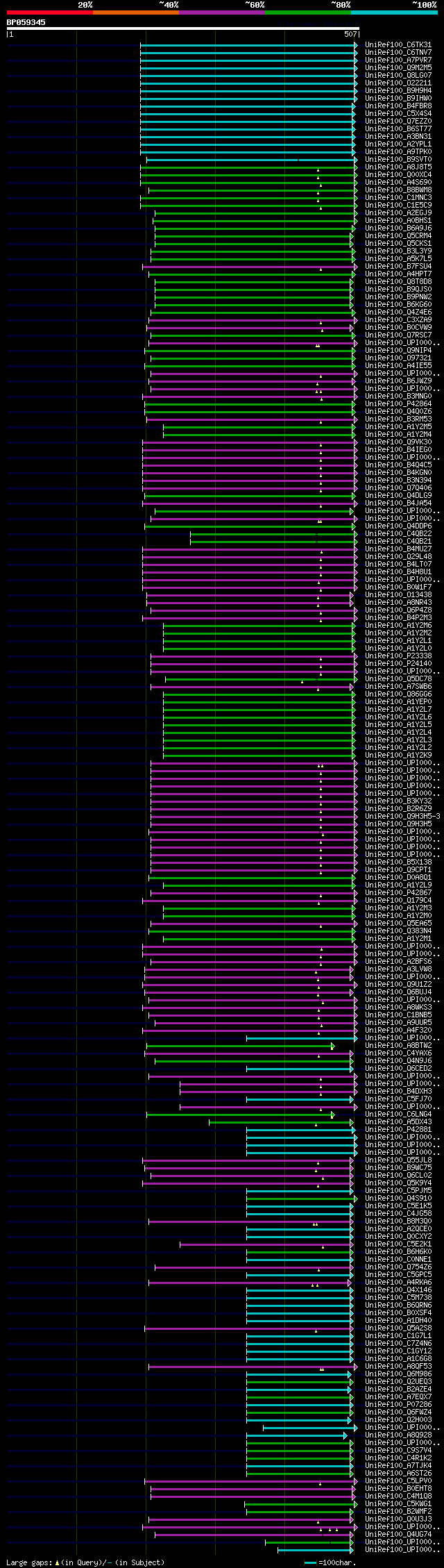Select UniRef100_P23338 label
The image size is (444, 1568).
398,656
